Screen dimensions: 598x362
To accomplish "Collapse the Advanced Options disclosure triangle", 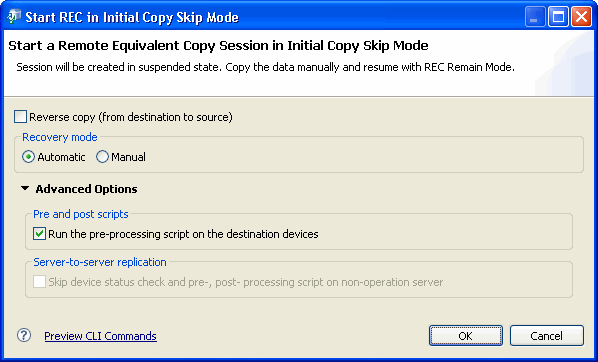I will [x=25, y=188].
